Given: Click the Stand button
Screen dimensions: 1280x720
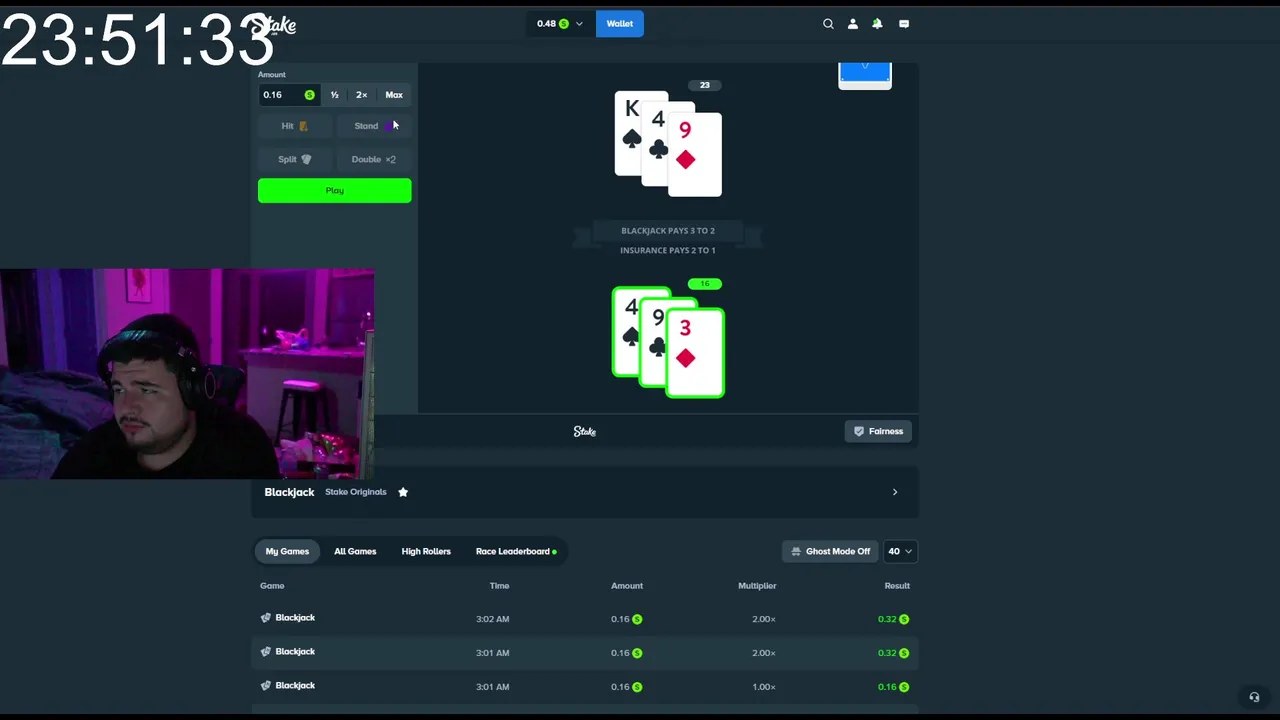Looking at the screenshot, I should click(x=374, y=126).
